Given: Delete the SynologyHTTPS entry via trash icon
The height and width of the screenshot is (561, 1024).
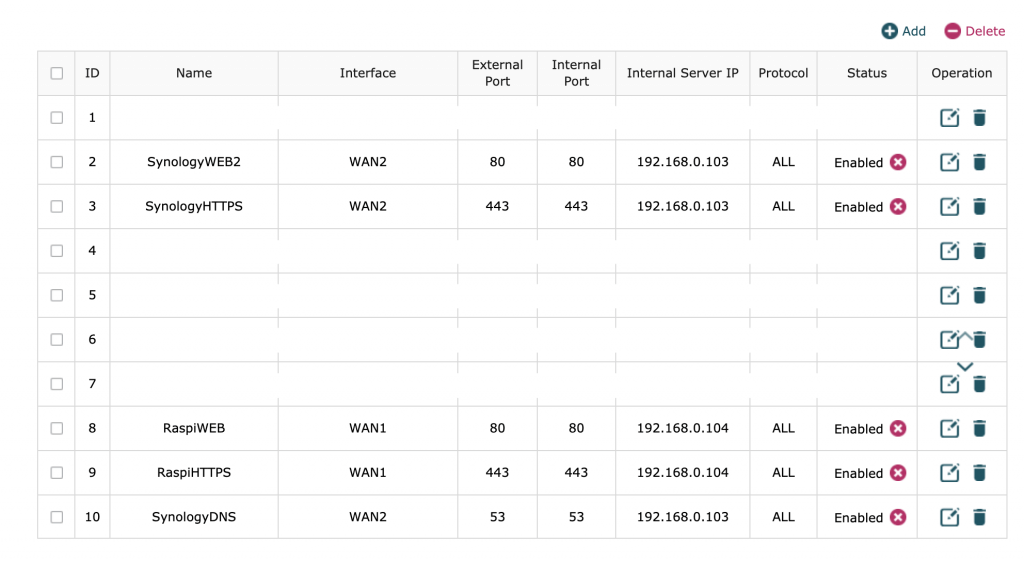Looking at the screenshot, I should (x=979, y=207).
